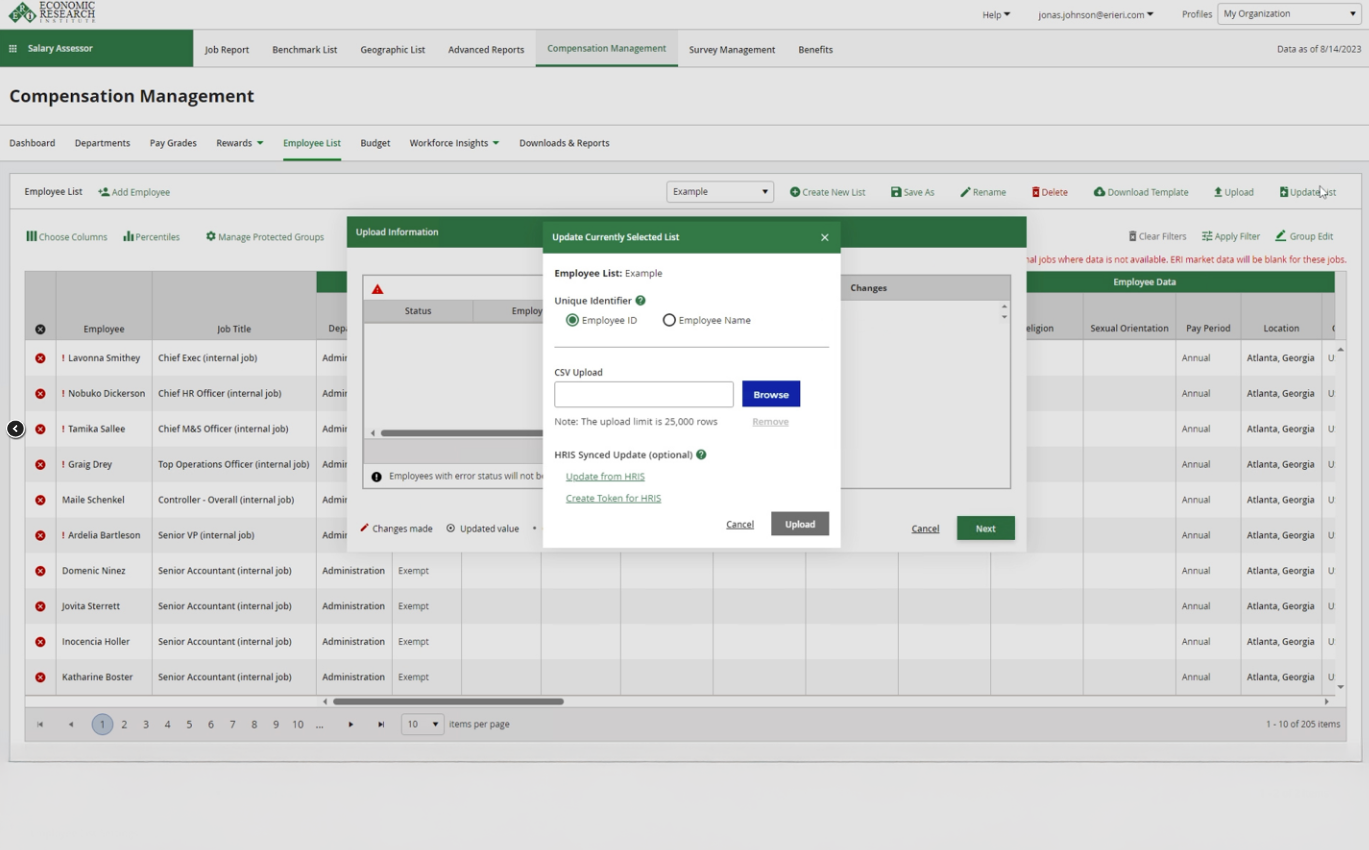Viewport: 1369px width, 850px height.
Task: Click the Add Employee icon
Action: coord(104,192)
